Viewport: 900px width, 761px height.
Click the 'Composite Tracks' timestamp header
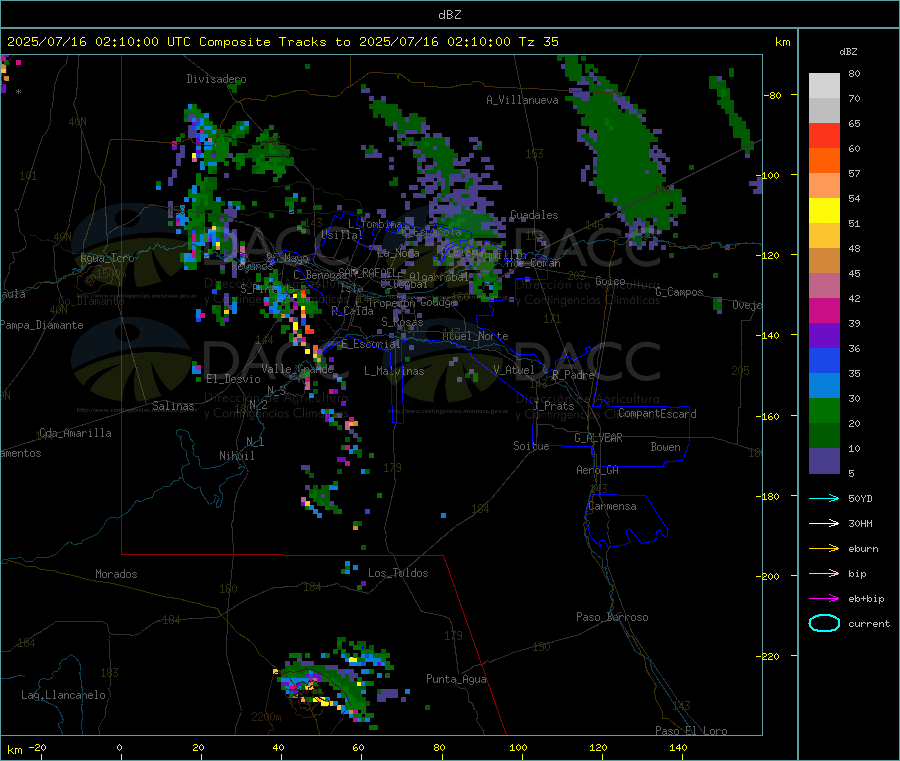pos(282,42)
